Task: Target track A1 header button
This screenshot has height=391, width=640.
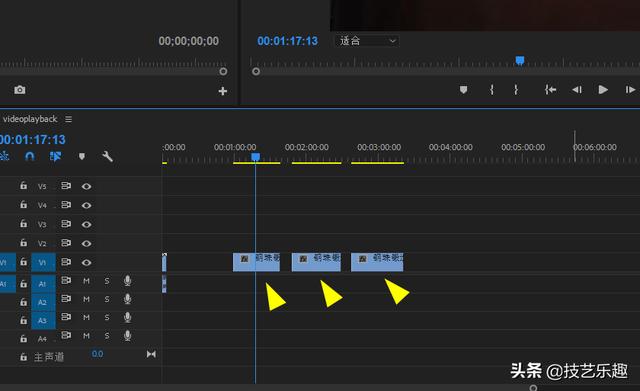Action: [x=43, y=284]
